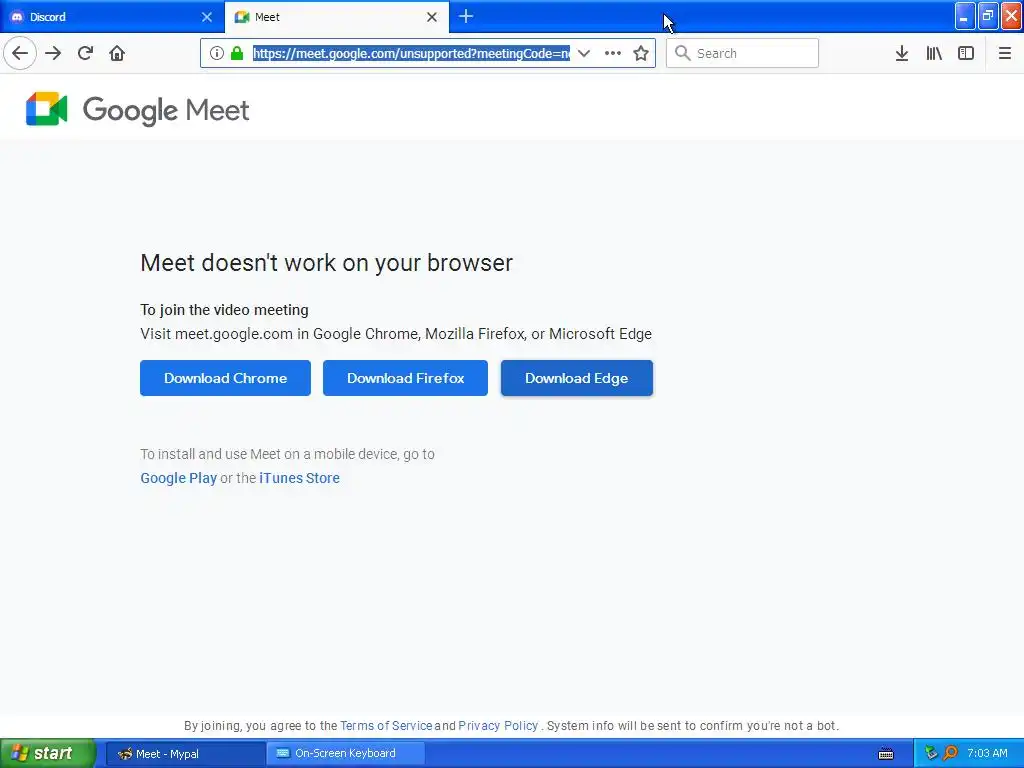This screenshot has width=1024, height=768.
Task: Open the browser home page
Action: coord(117,54)
